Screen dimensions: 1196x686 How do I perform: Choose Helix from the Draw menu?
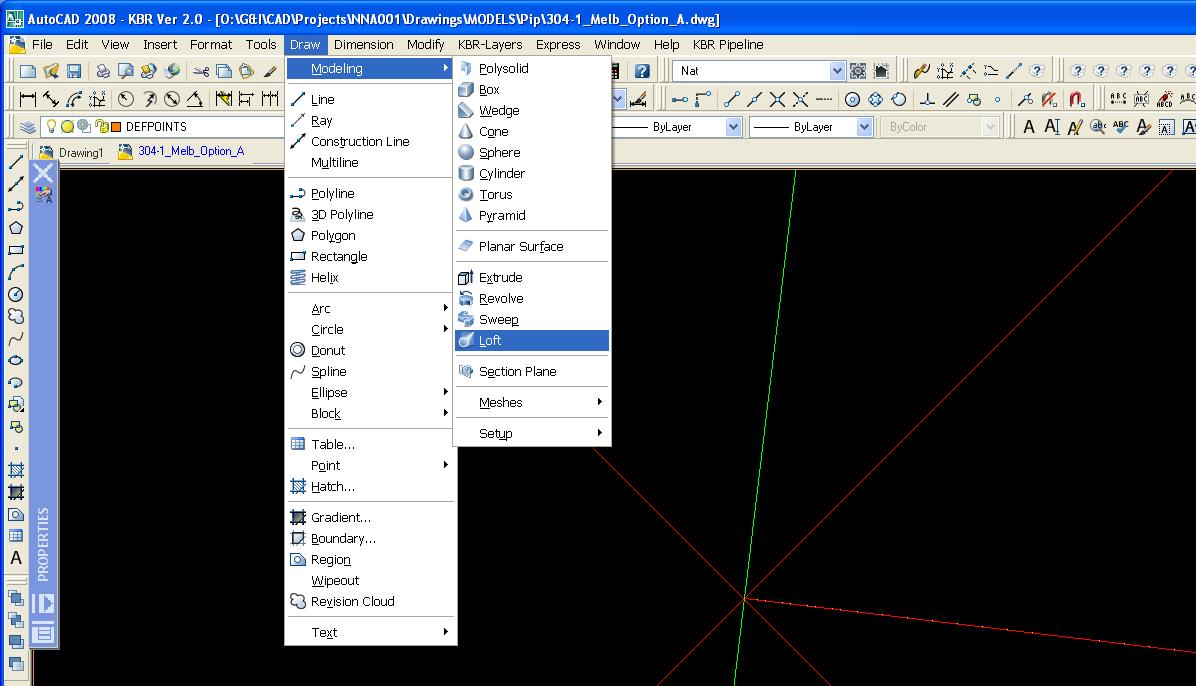[x=371, y=277]
